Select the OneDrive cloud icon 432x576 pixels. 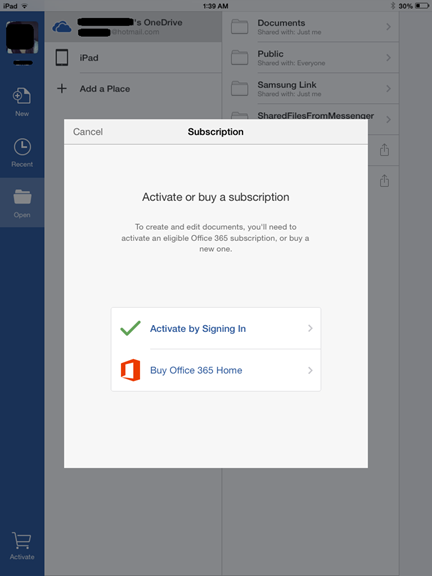(x=62, y=27)
